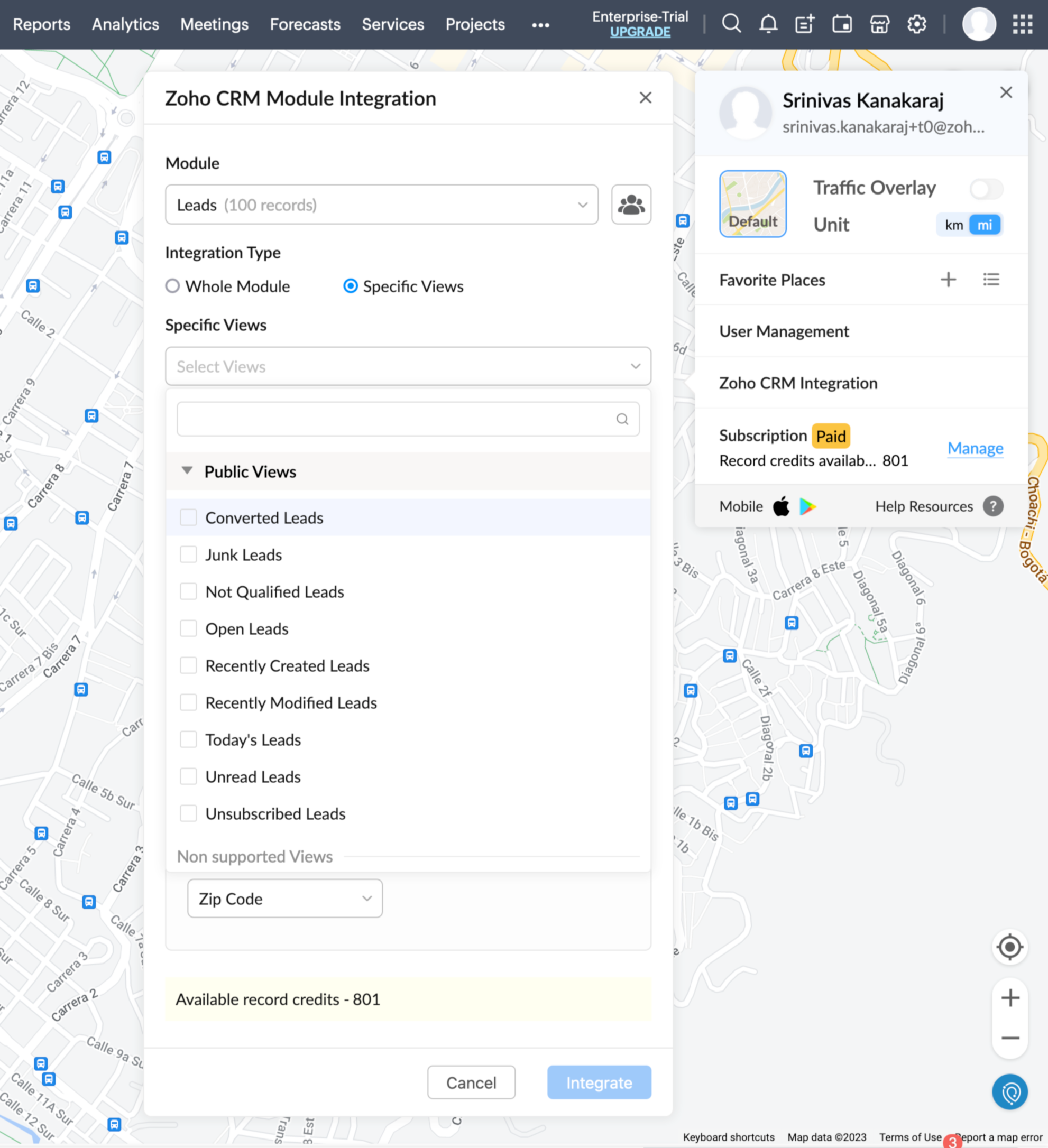Click the Google Play store icon
The width and height of the screenshot is (1048, 1148).
tap(807, 506)
